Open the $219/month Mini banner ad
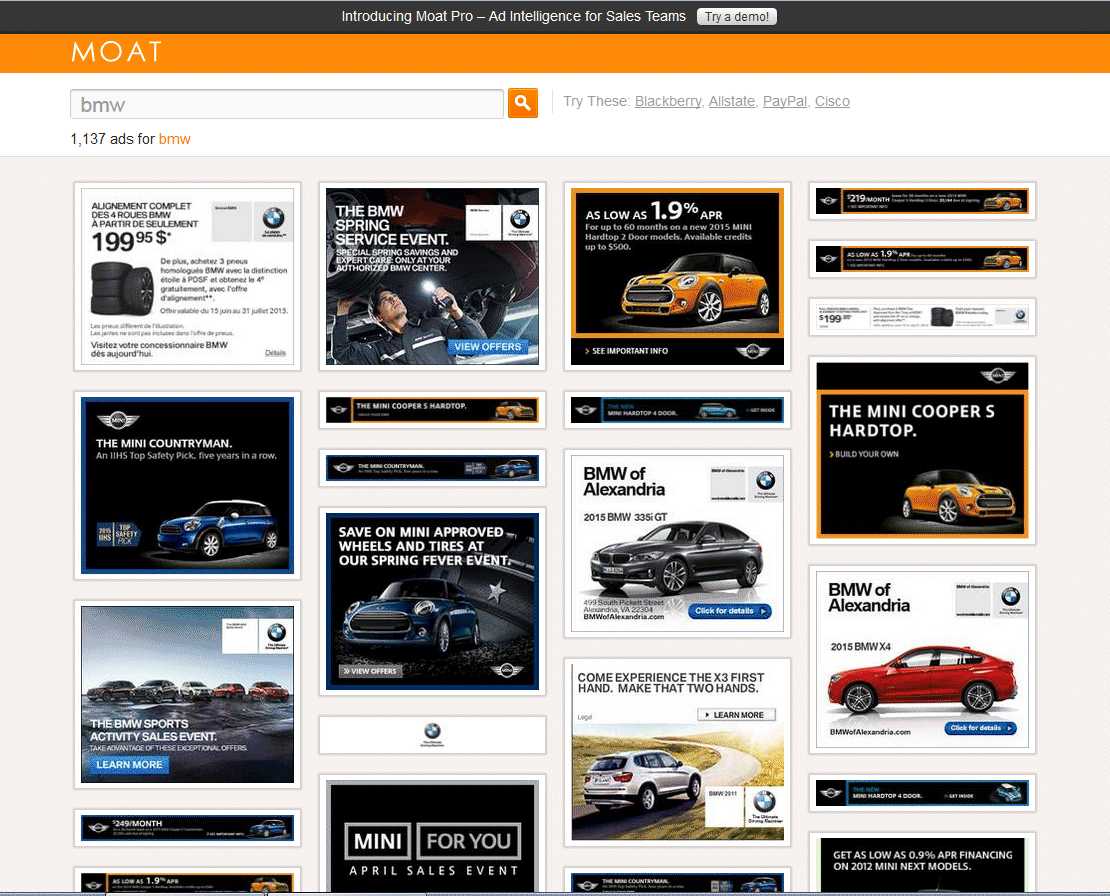The width and height of the screenshot is (1110, 896). coord(922,201)
